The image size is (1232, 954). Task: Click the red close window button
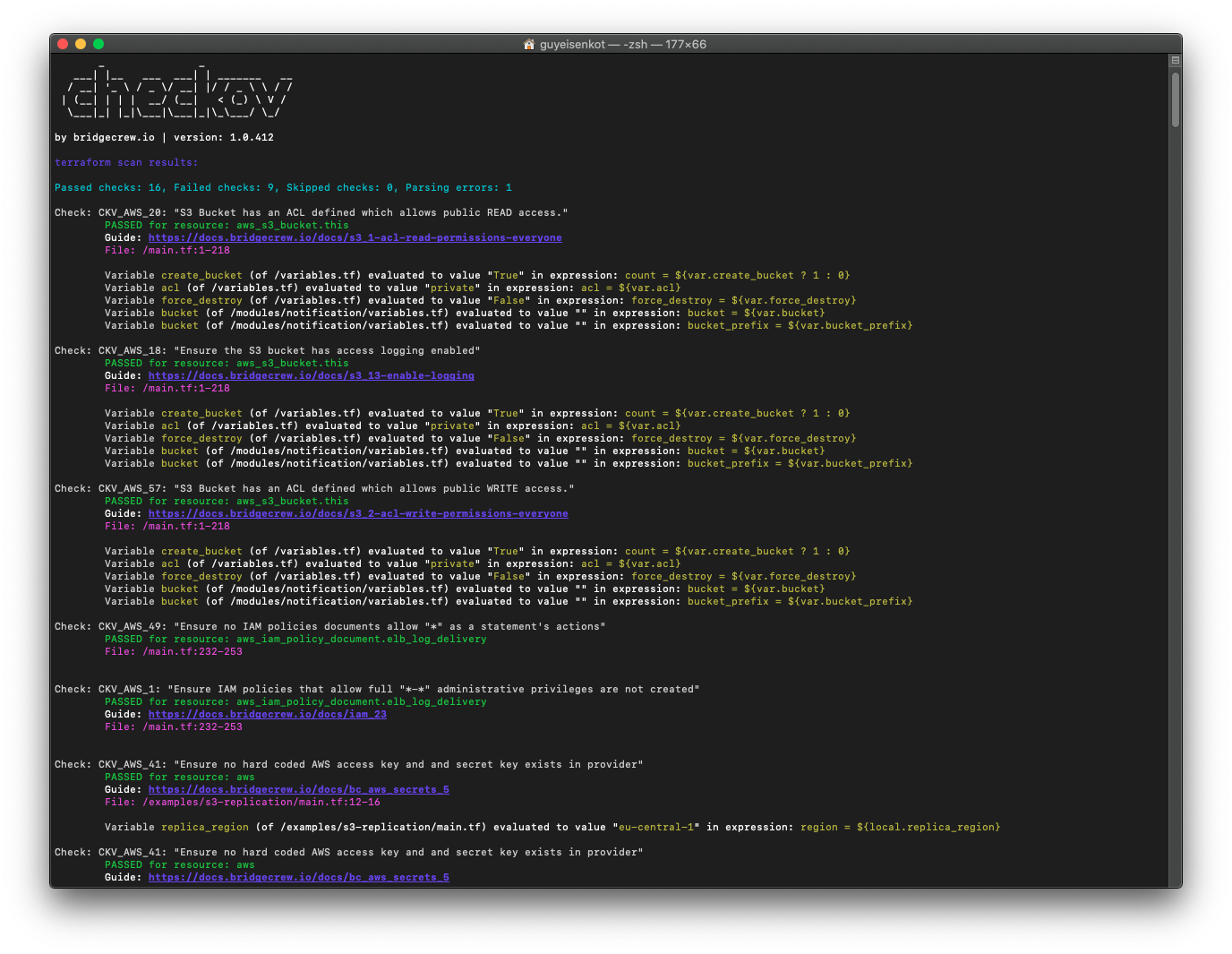[x=63, y=44]
